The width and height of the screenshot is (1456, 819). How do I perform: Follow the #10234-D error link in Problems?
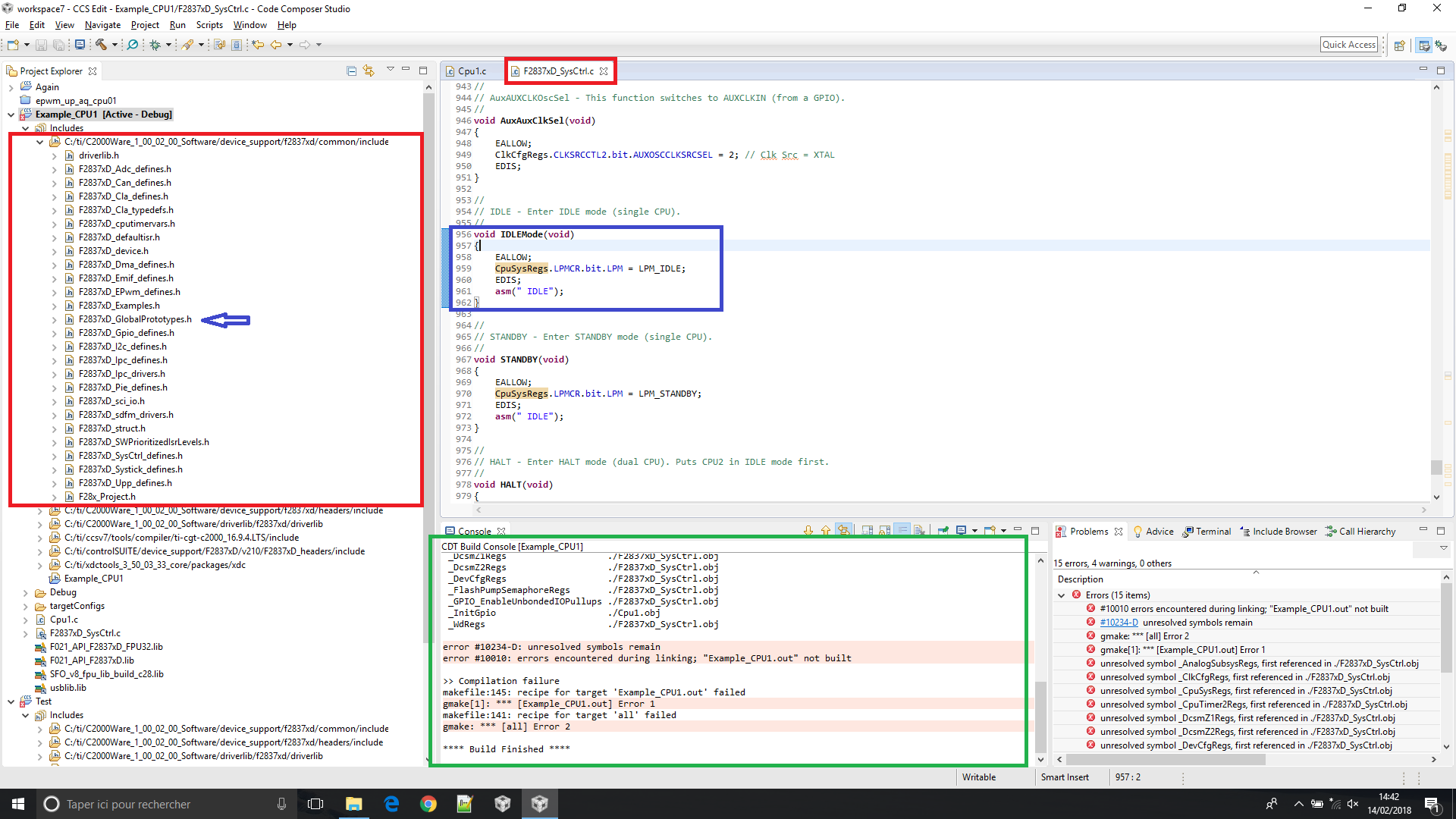(1119, 622)
